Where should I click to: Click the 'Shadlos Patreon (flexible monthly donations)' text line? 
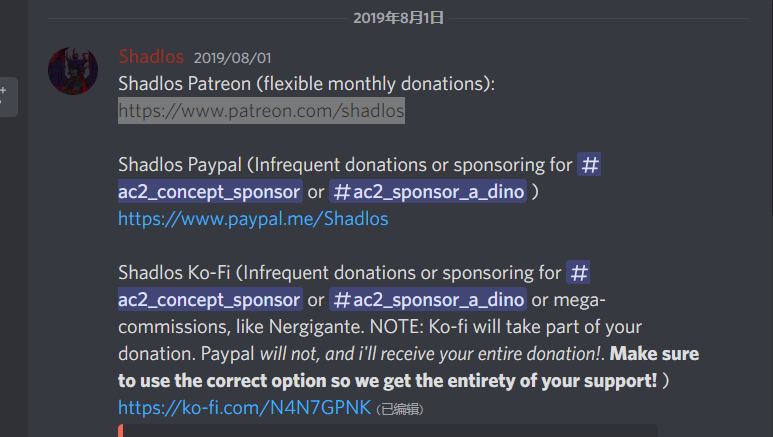[306, 83]
